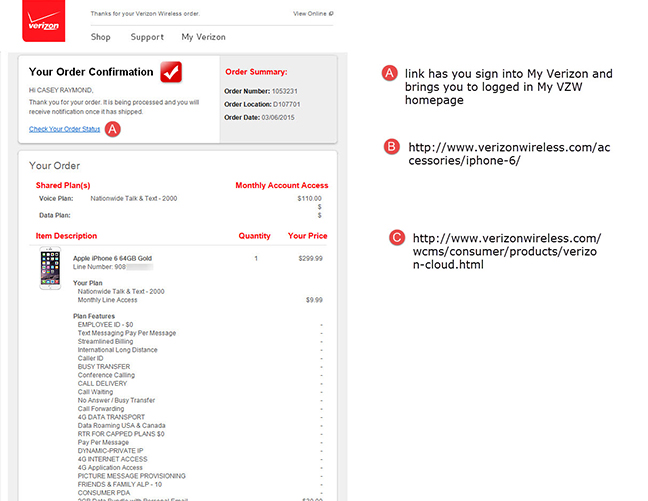The width and height of the screenshot is (648, 501).
Task: Click the Quantity column header
Action: click(255, 236)
